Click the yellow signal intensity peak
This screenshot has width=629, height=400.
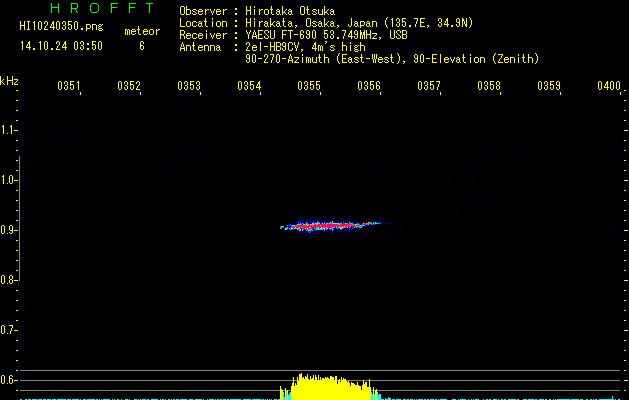pos(329,387)
